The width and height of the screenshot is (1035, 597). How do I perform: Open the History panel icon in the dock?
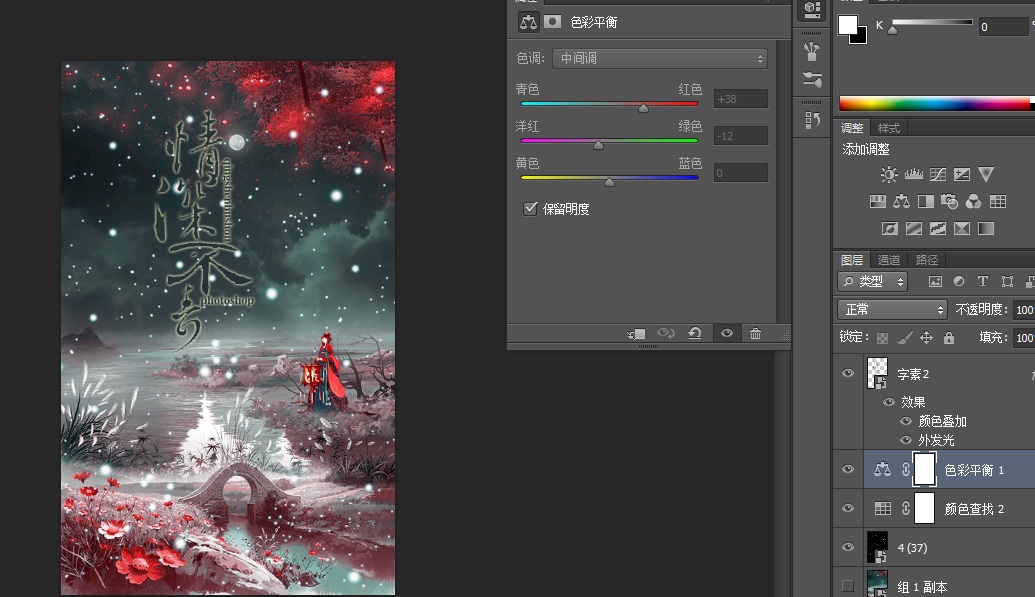click(812, 120)
